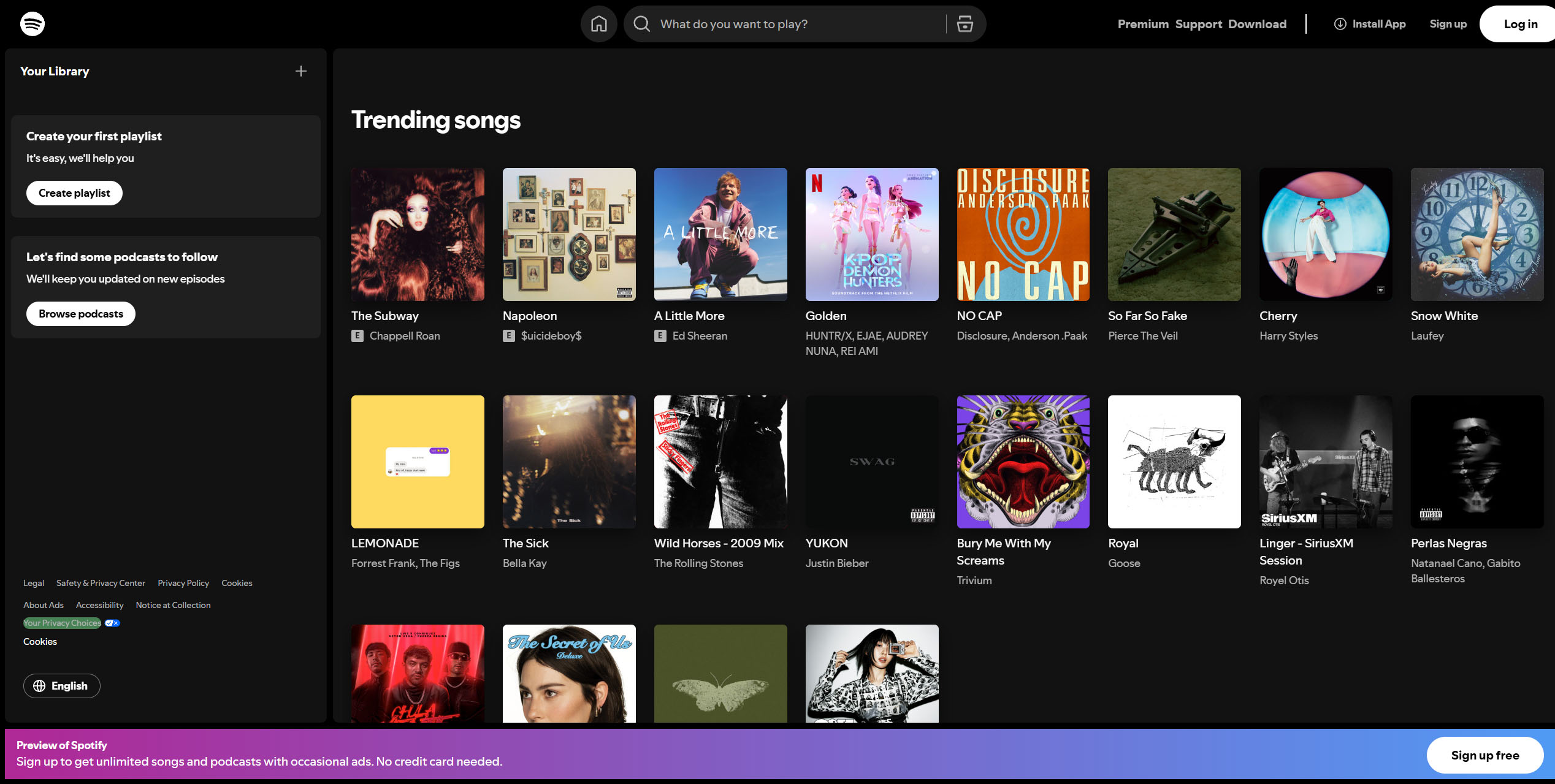The image size is (1555, 784).
Task: Click the Harry Styles artist link
Action: point(1288,336)
